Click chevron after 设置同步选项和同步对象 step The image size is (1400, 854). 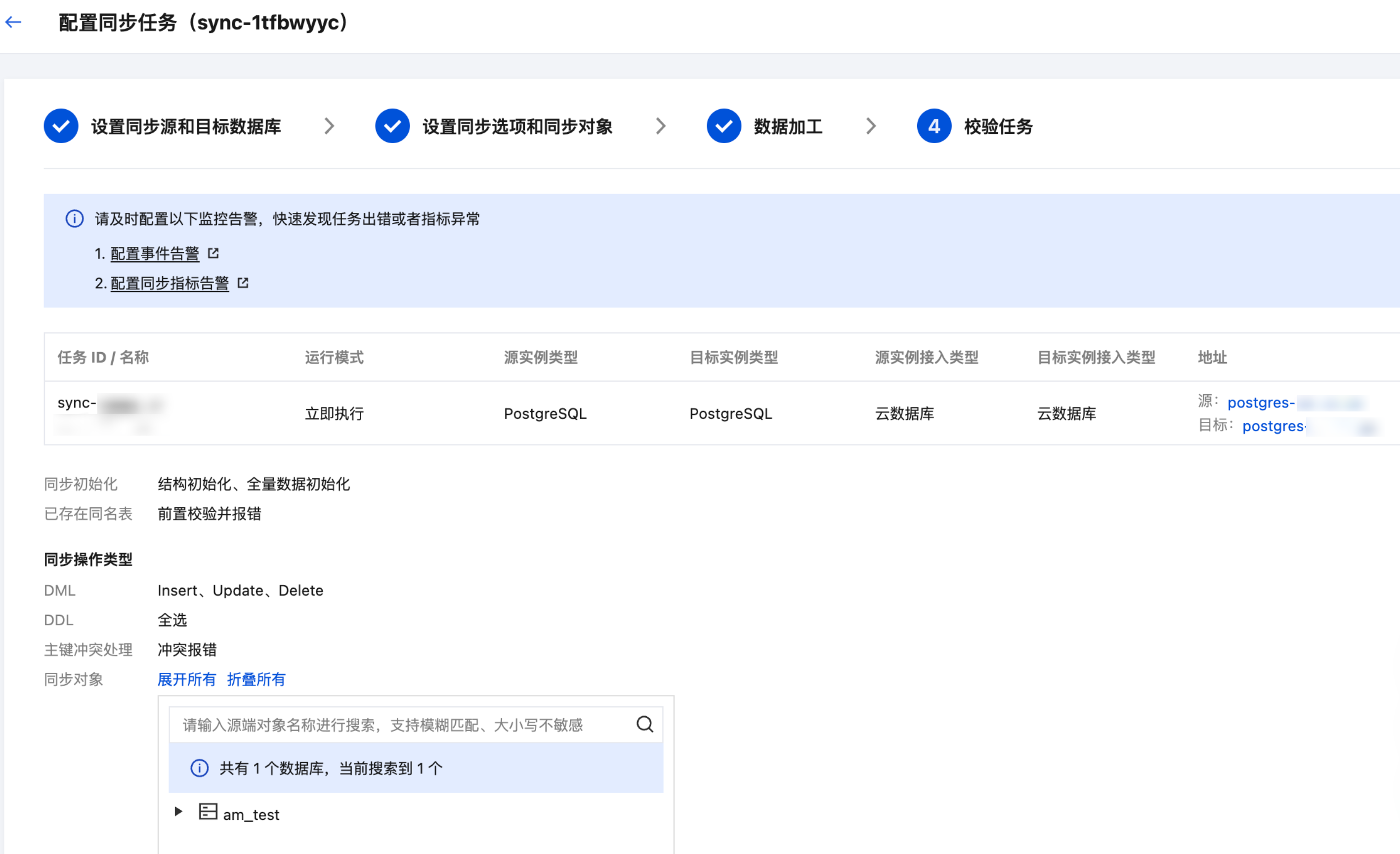(660, 126)
